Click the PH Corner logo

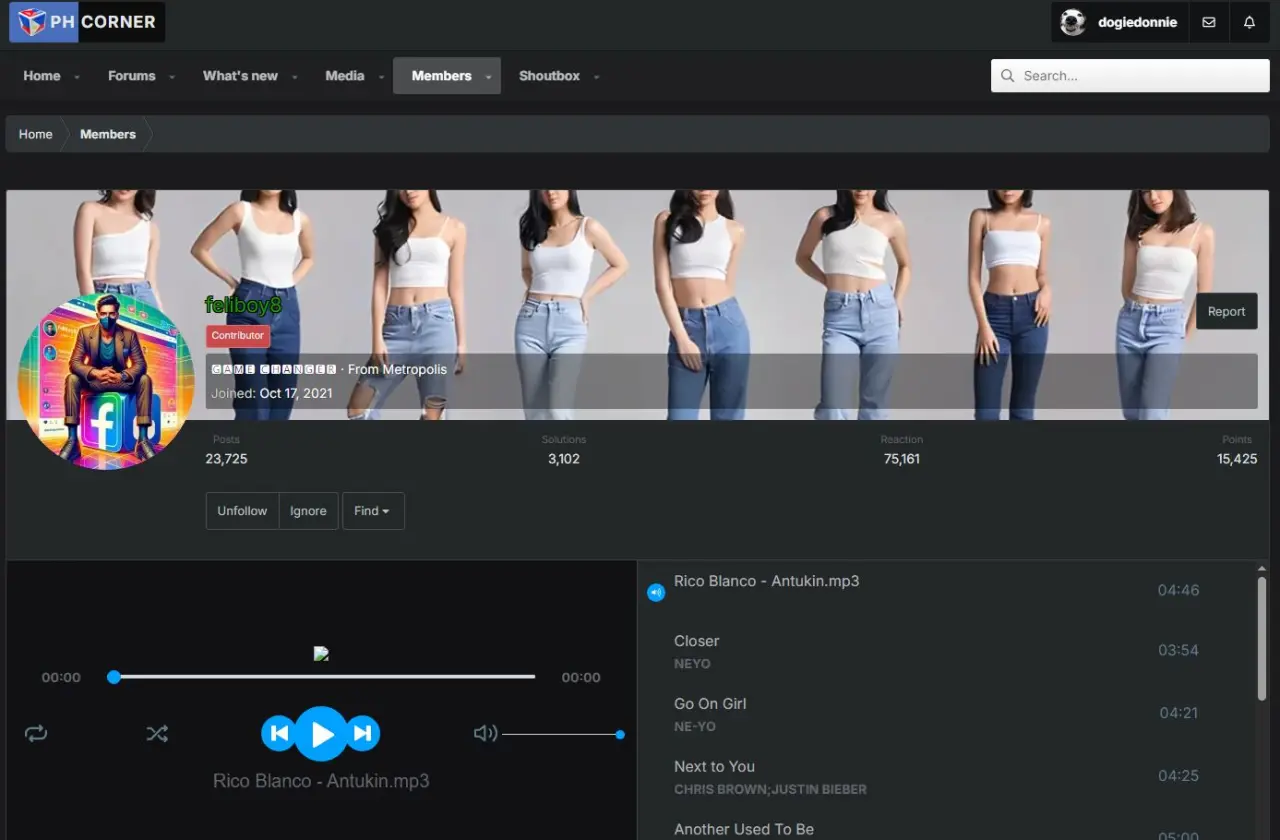tap(88, 22)
